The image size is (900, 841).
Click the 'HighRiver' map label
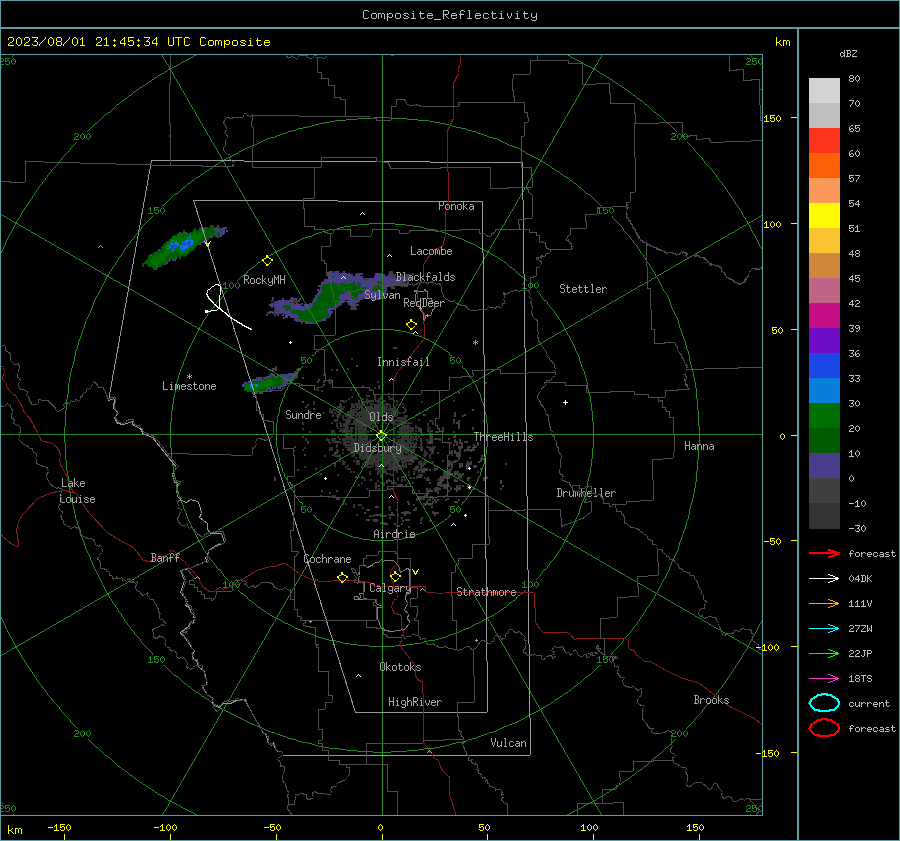[x=415, y=702]
